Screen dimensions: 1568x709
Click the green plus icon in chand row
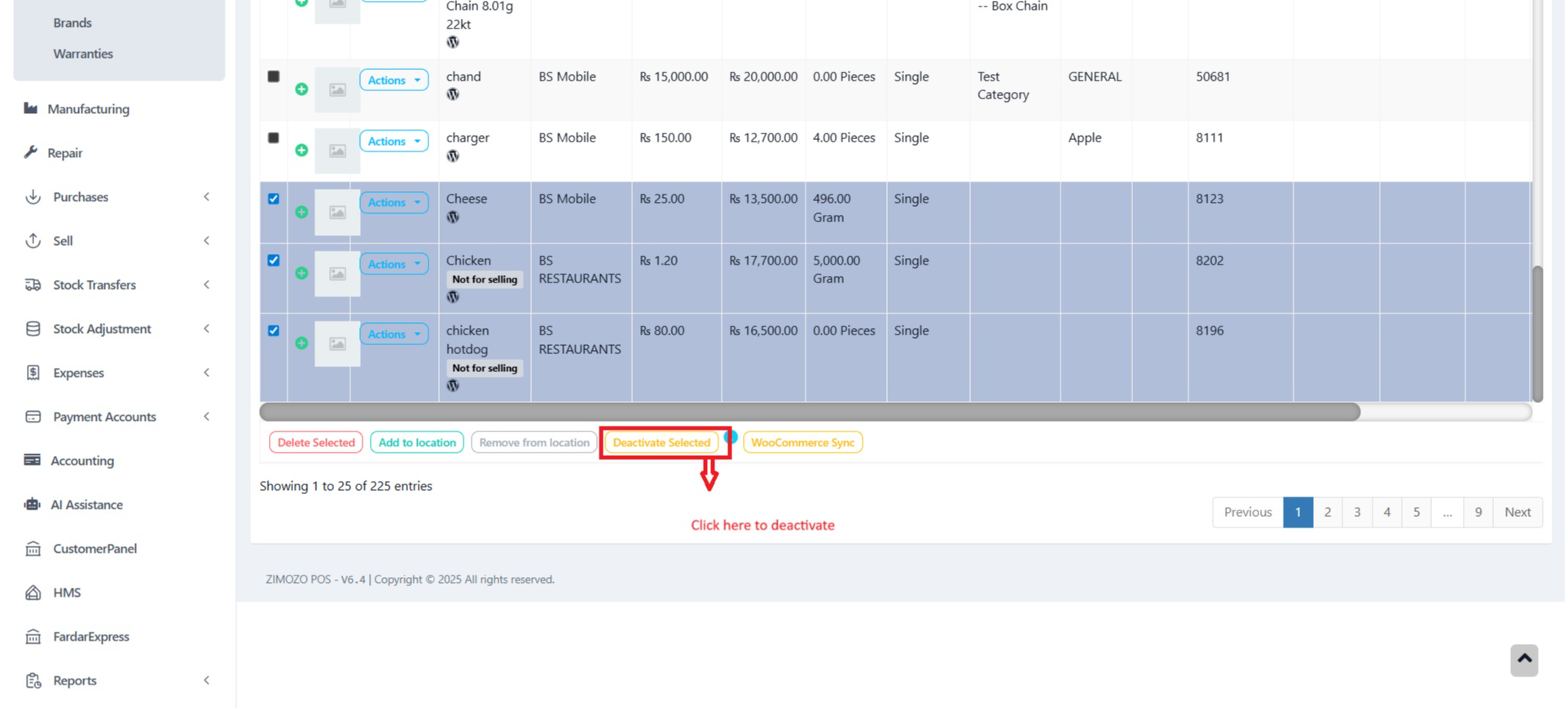point(301,89)
